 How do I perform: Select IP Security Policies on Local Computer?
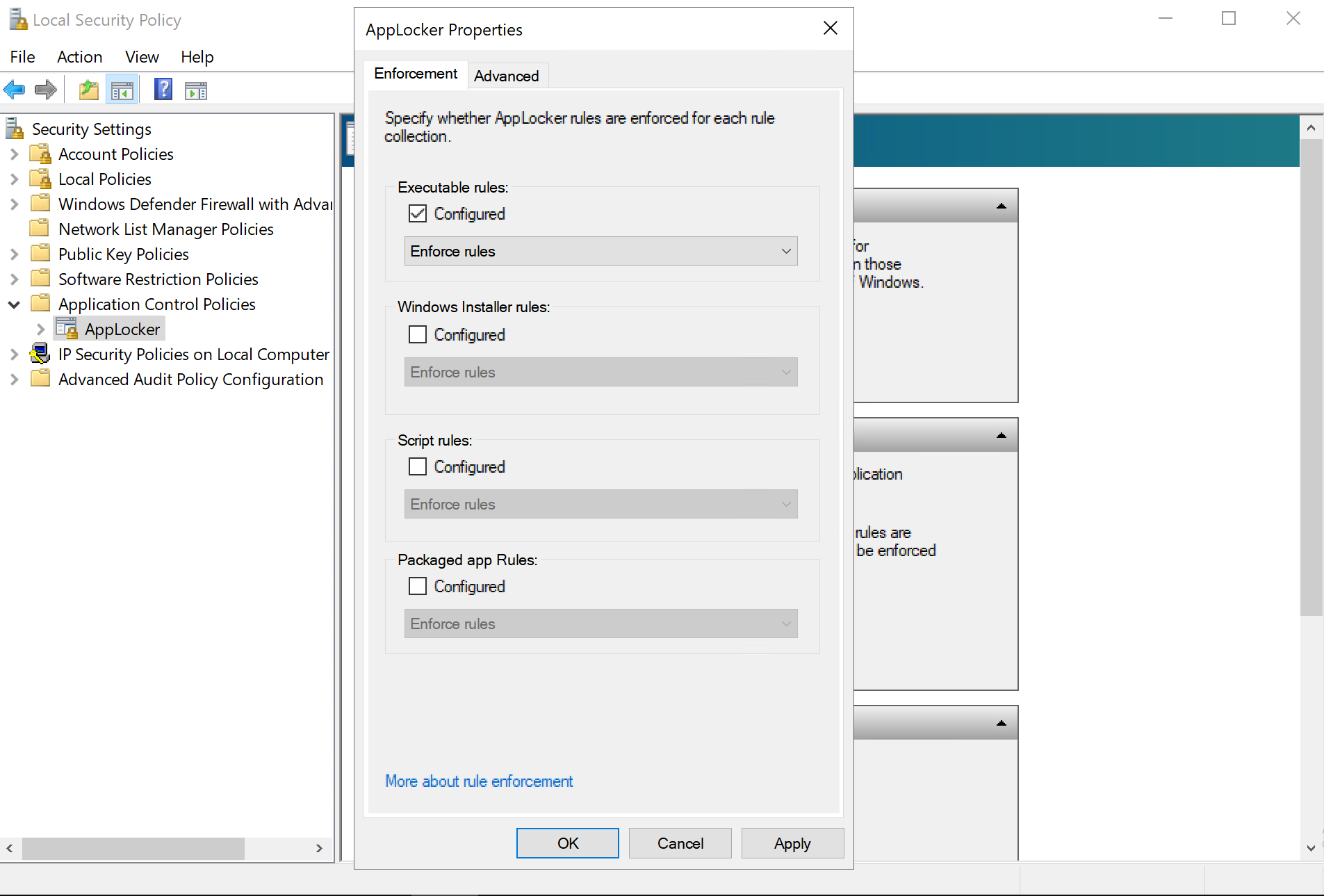(194, 354)
